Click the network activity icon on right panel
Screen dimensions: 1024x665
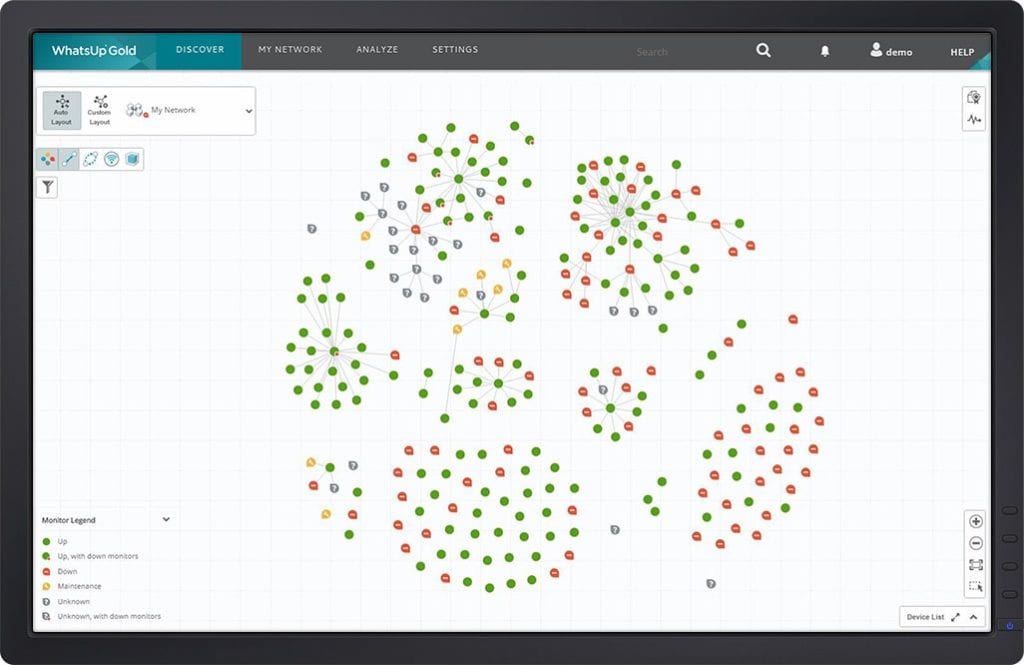tap(973, 117)
